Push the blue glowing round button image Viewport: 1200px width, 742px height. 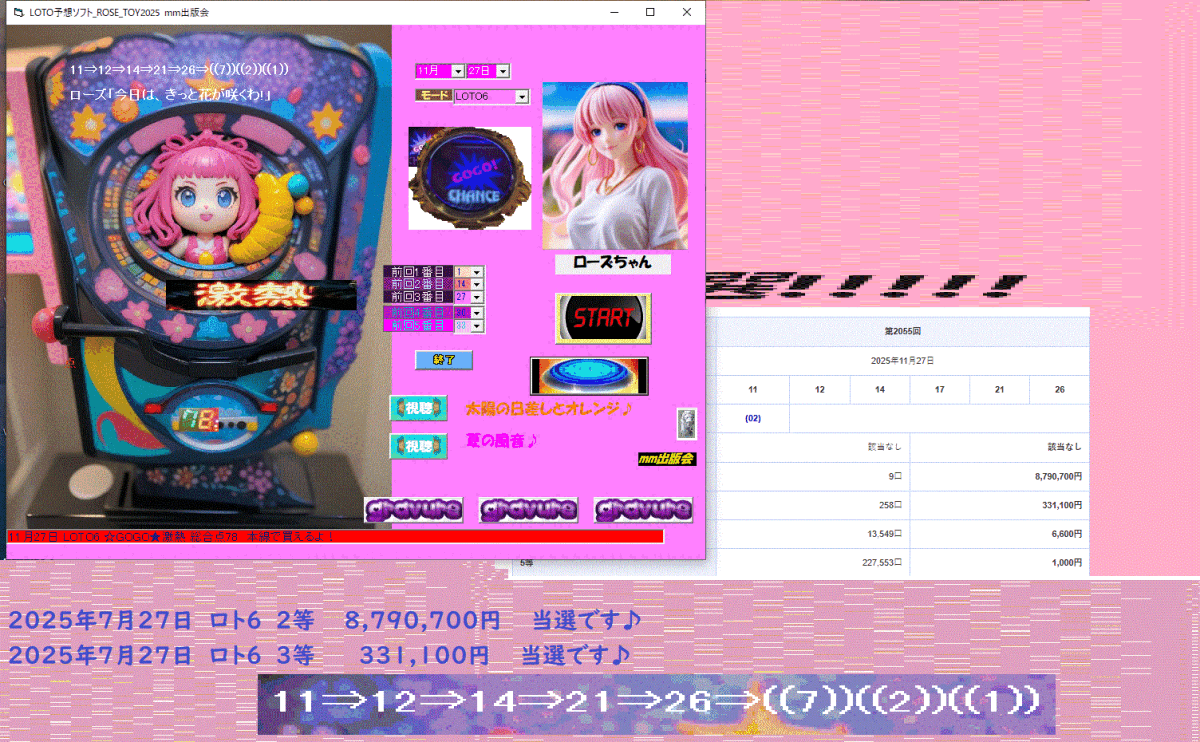coord(589,376)
